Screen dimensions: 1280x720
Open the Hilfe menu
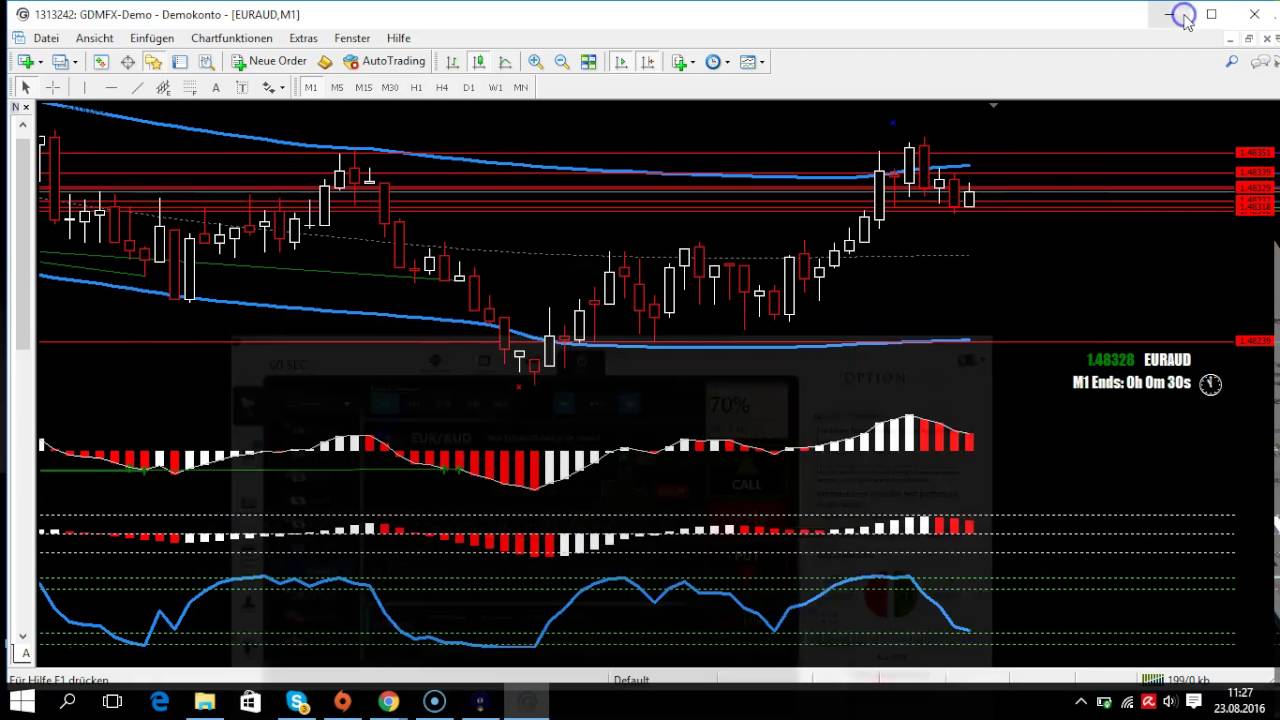click(x=399, y=38)
